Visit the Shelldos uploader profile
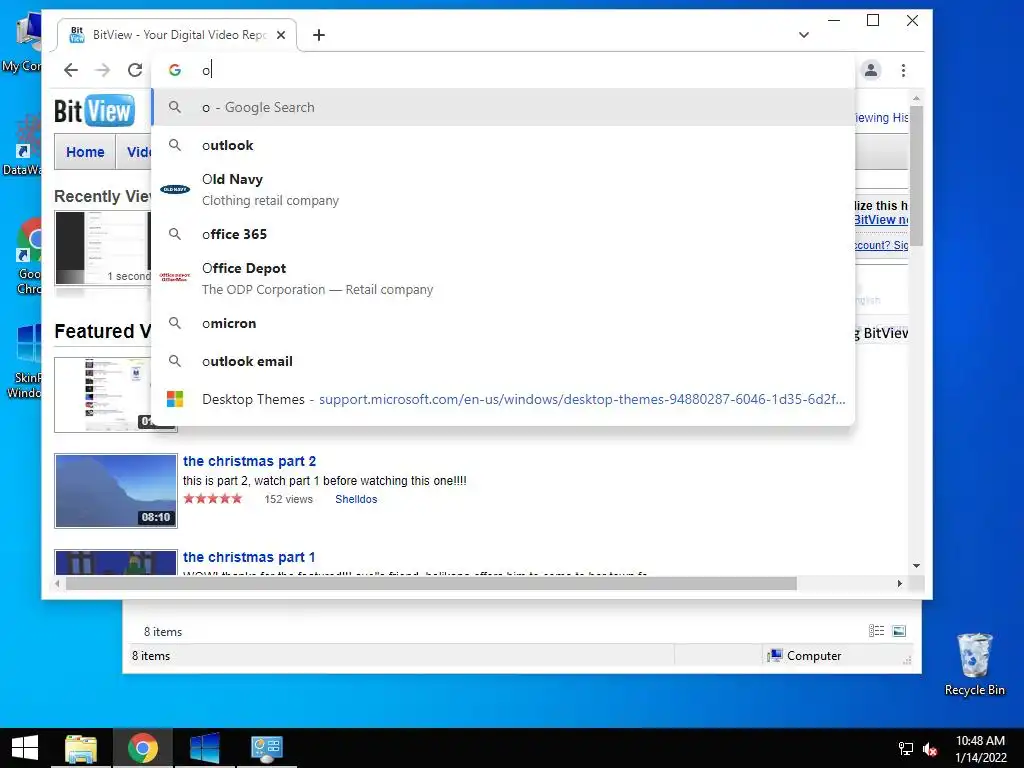 pos(356,499)
